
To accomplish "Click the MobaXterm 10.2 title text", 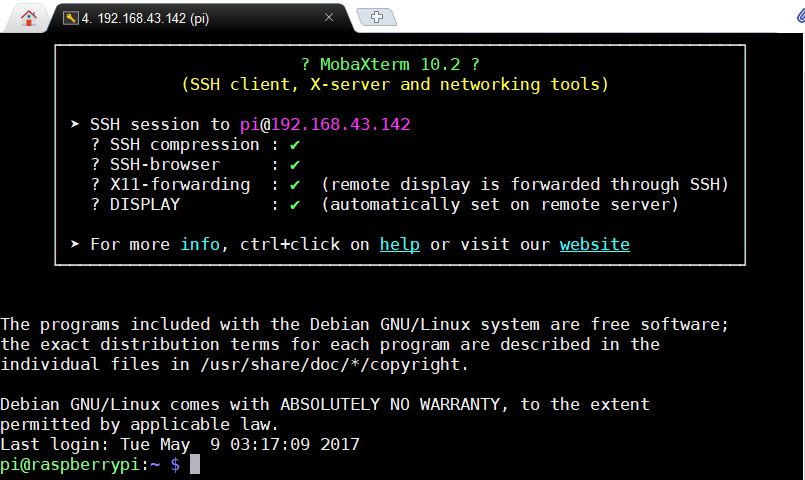I will click(x=390, y=64).
